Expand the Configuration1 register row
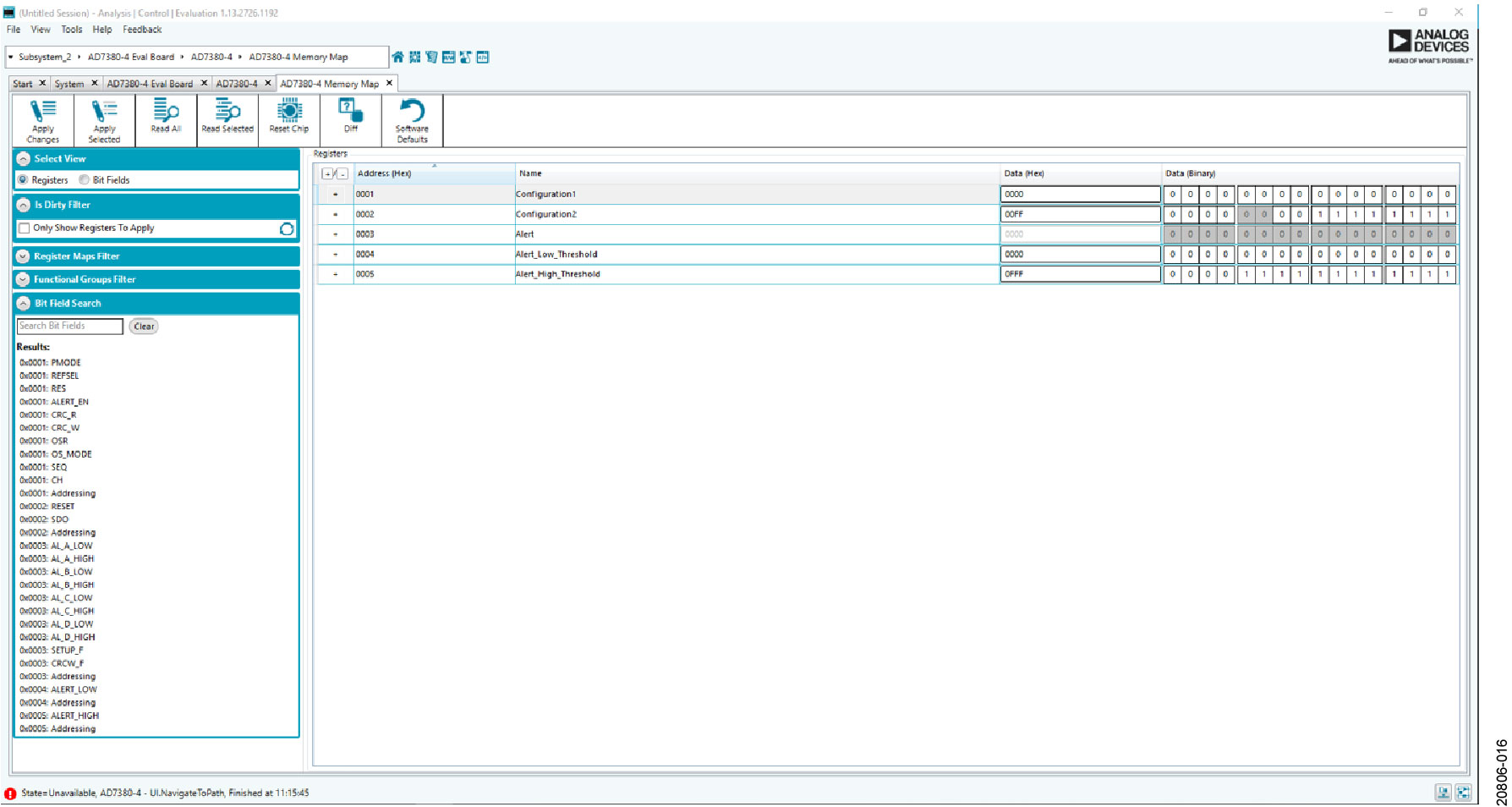Image resolution: width=1512 pixels, height=807 pixels. 336,195
